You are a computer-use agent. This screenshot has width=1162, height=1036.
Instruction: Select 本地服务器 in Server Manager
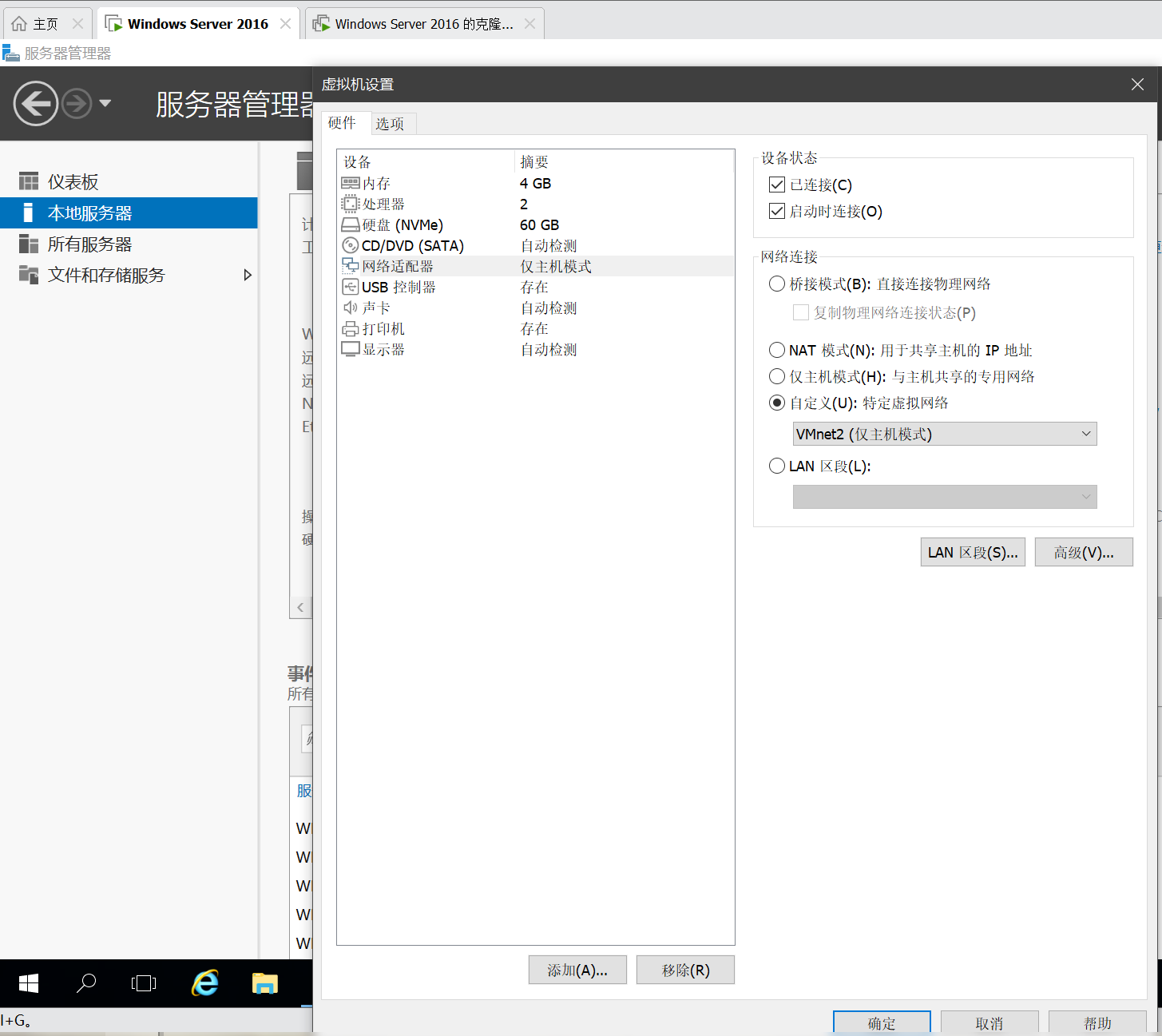click(x=129, y=212)
